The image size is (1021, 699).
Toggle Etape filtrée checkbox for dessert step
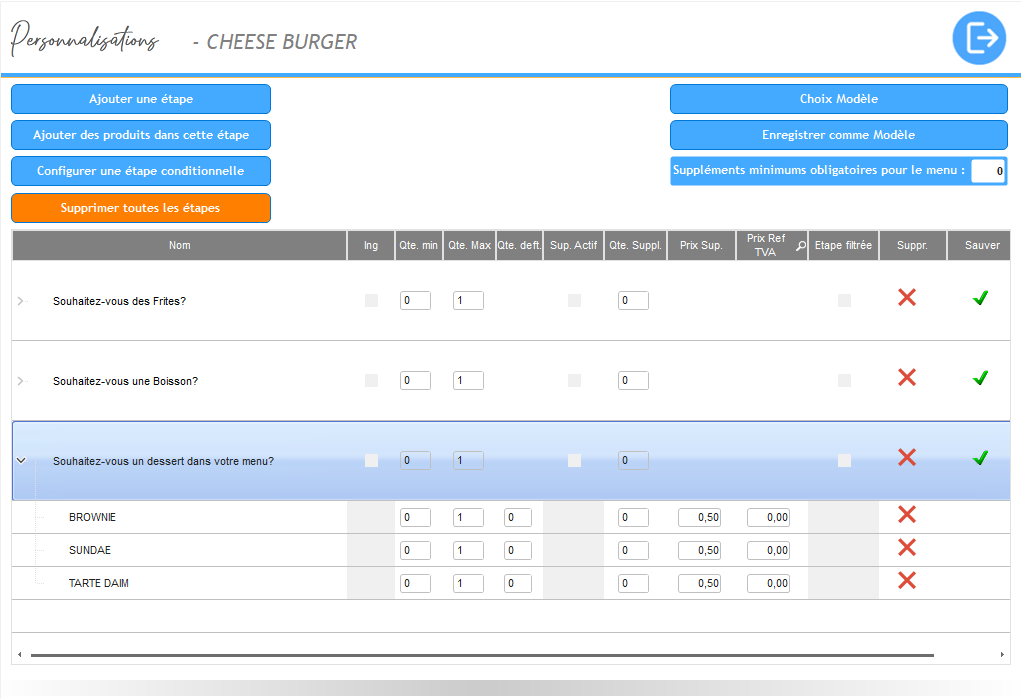845,460
